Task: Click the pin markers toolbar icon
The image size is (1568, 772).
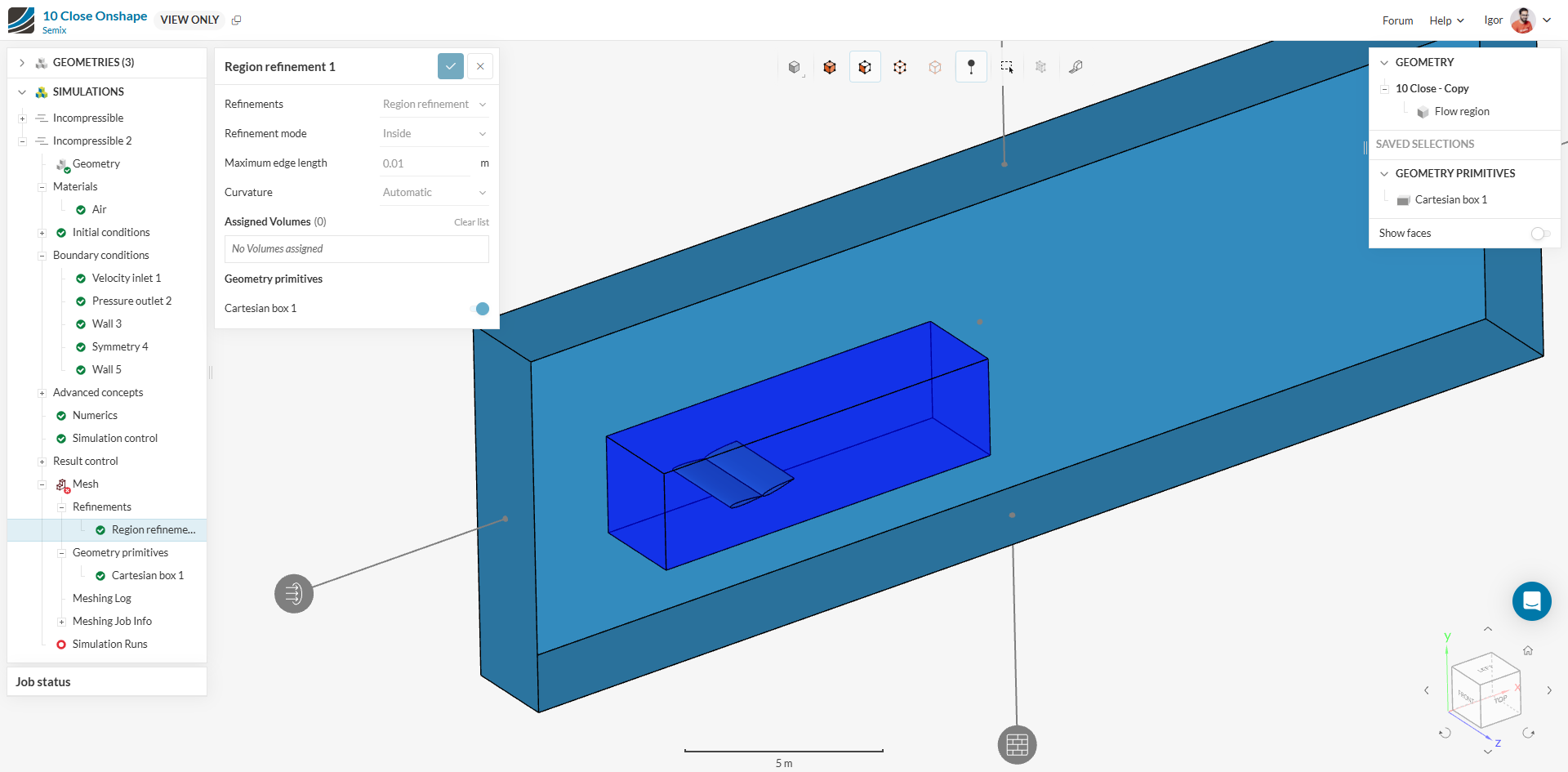Action: point(971,67)
